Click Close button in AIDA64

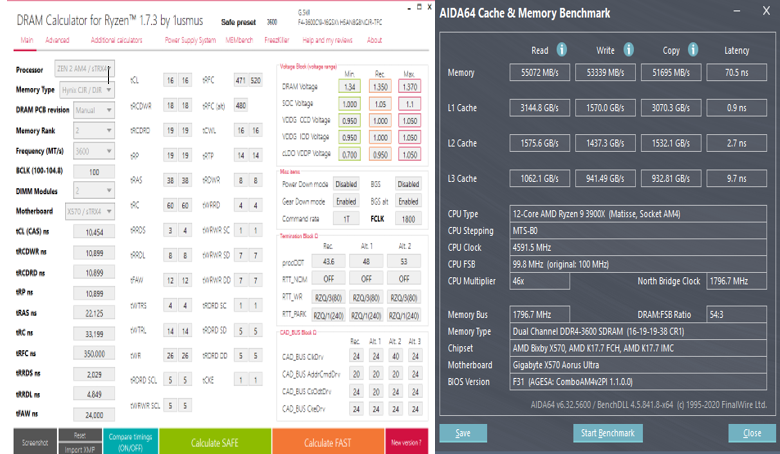pos(752,433)
